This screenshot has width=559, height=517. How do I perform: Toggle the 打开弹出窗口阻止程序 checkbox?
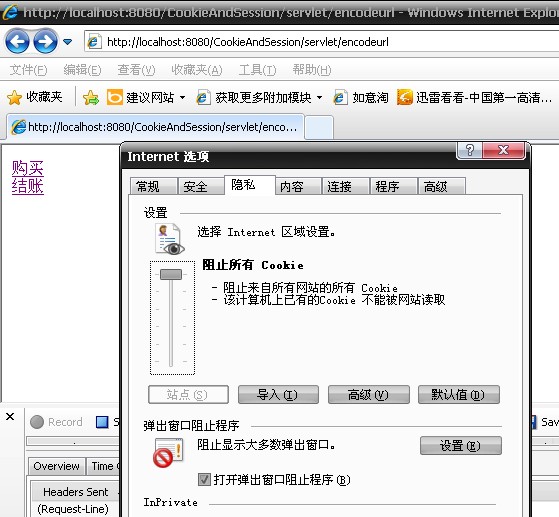coord(204,480)
